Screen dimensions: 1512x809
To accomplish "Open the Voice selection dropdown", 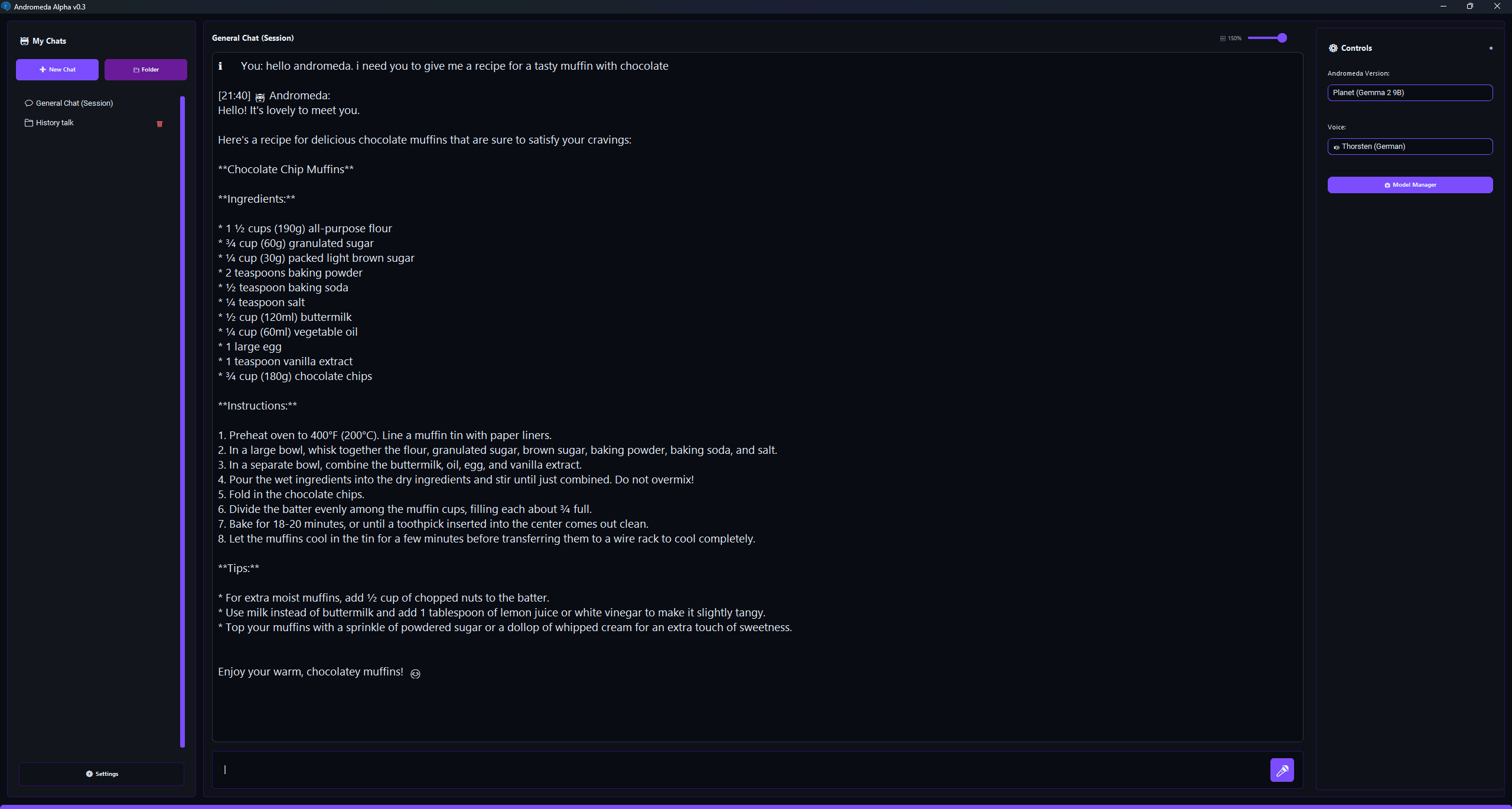I will point(1410,147).
